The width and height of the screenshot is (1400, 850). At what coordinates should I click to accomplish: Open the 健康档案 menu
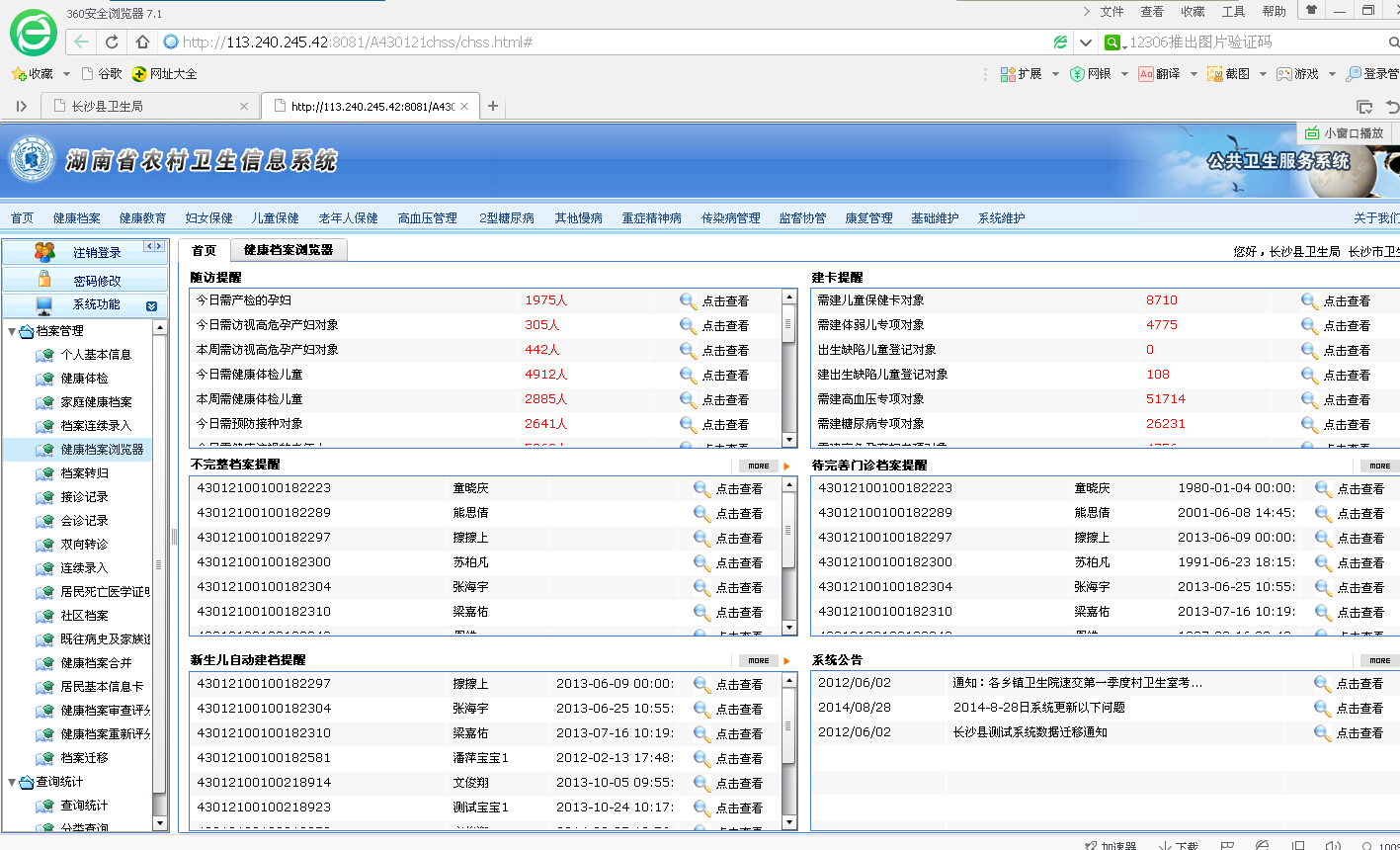click(x=76, y=218)
